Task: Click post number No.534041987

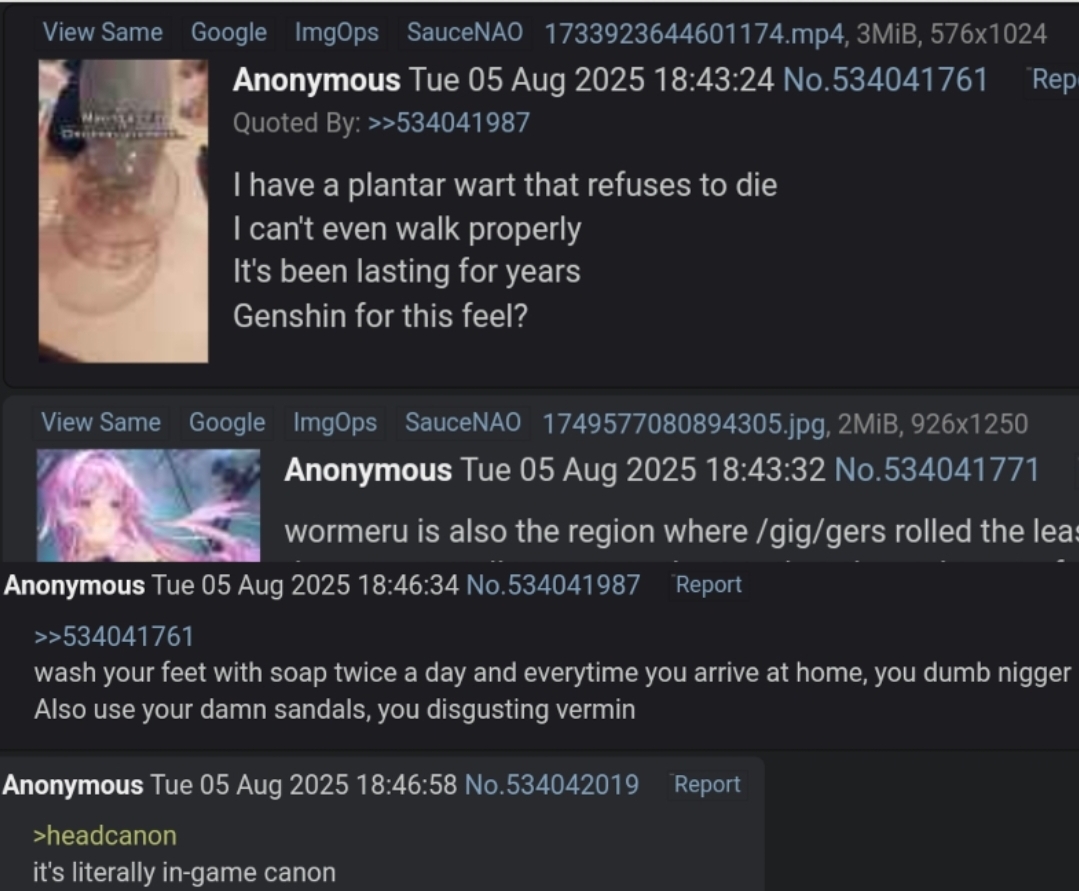Action: [553, 585]
